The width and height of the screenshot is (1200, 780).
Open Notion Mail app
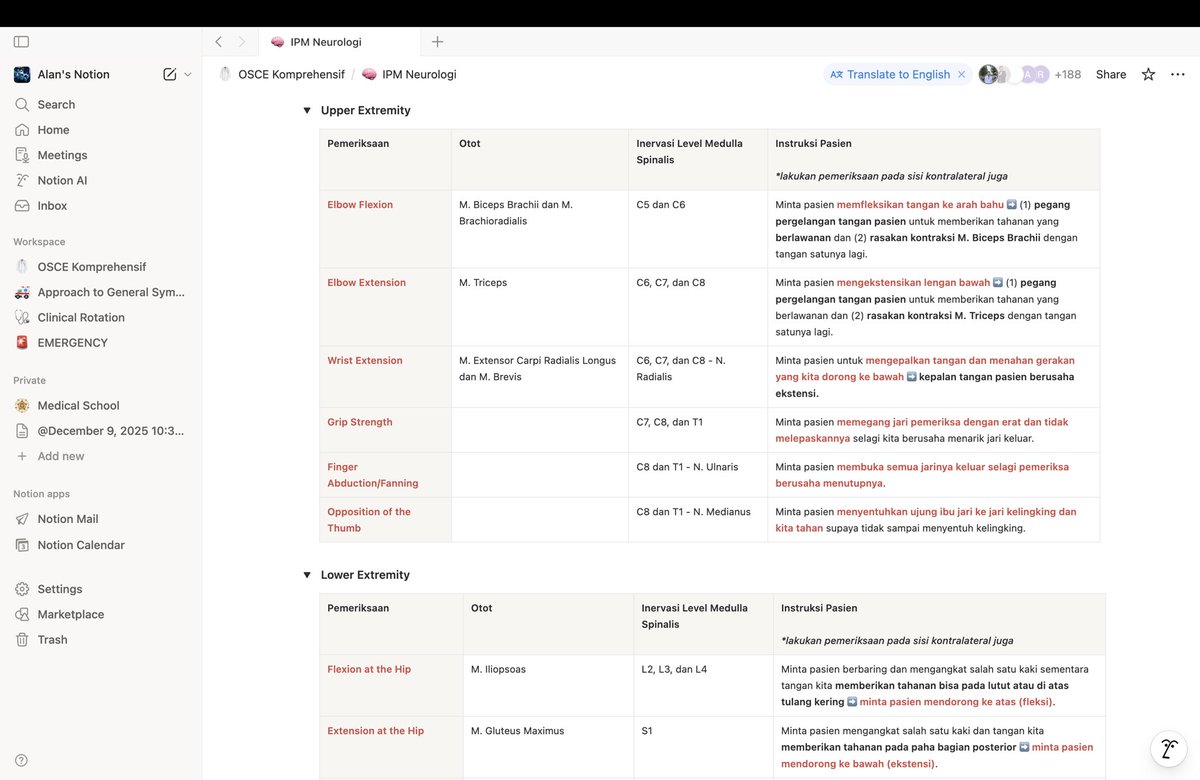(x=101, y=519)
